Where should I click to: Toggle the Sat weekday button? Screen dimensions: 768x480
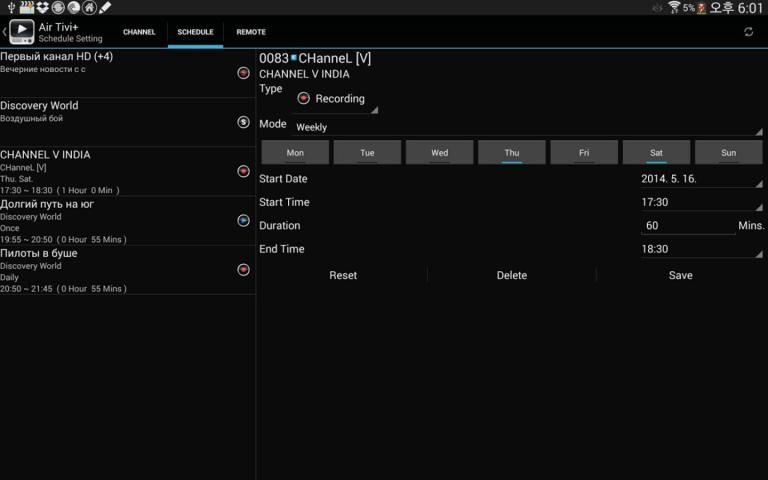pyautogui.click(x=655, y=152)
